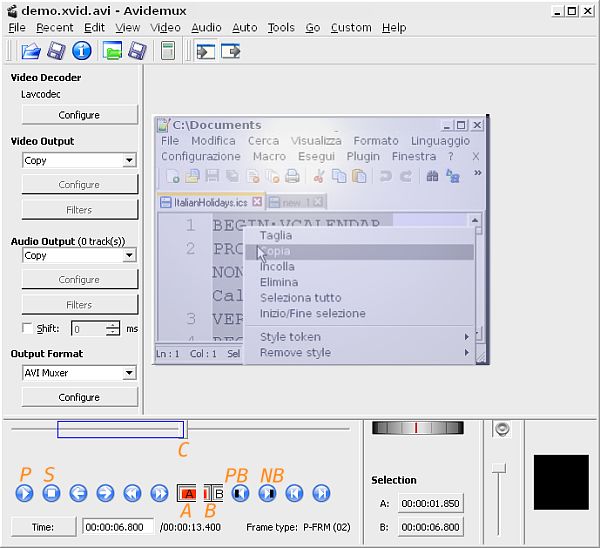
Task: Open the Video menu
Action: click(165, 28)
